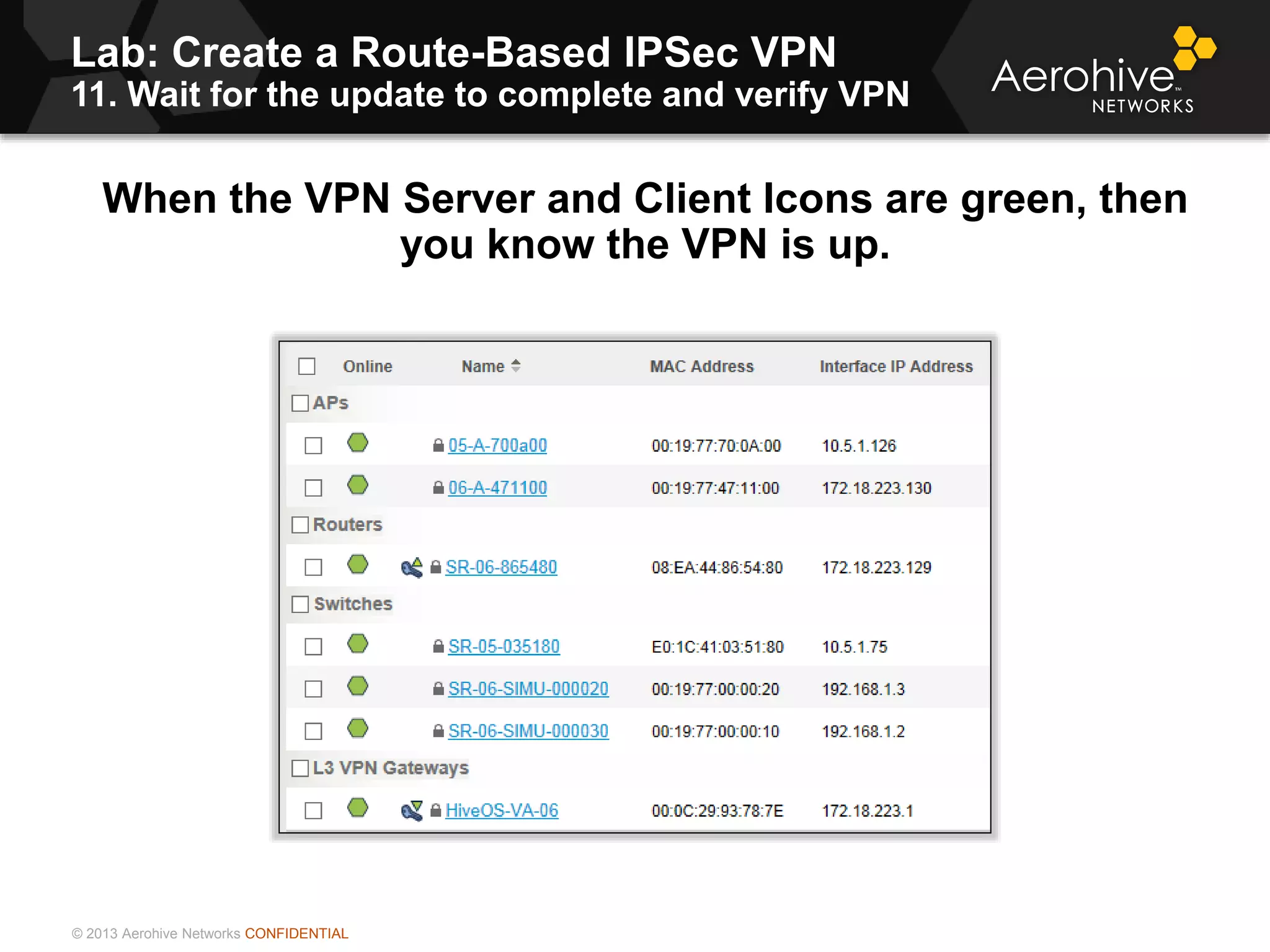Click the lock icon next to SR-05-035180
The image size is (1270, 952).
pyautogui.click(x=438, y=646)
